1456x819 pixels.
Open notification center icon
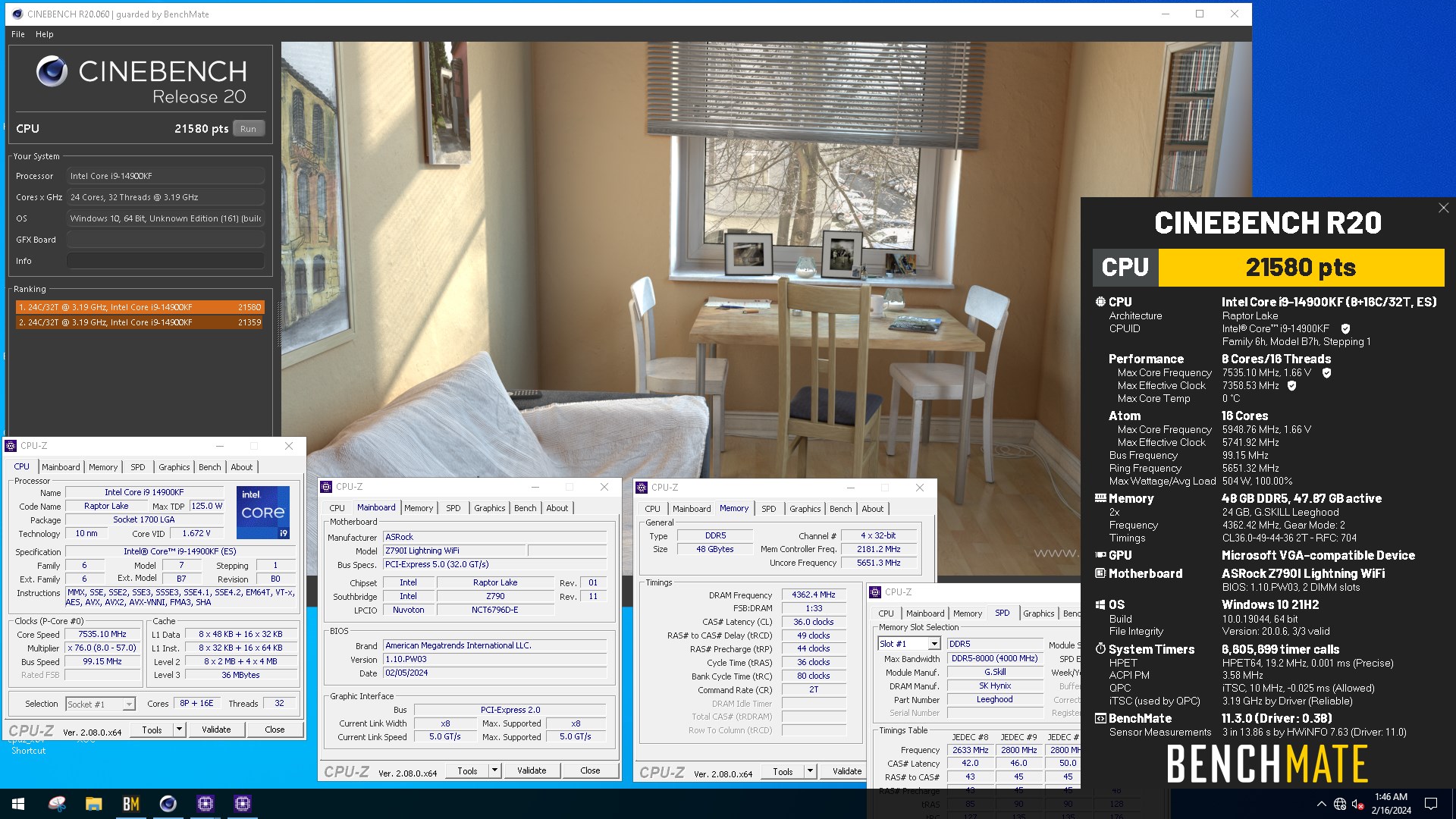(x=1431, y=804)
